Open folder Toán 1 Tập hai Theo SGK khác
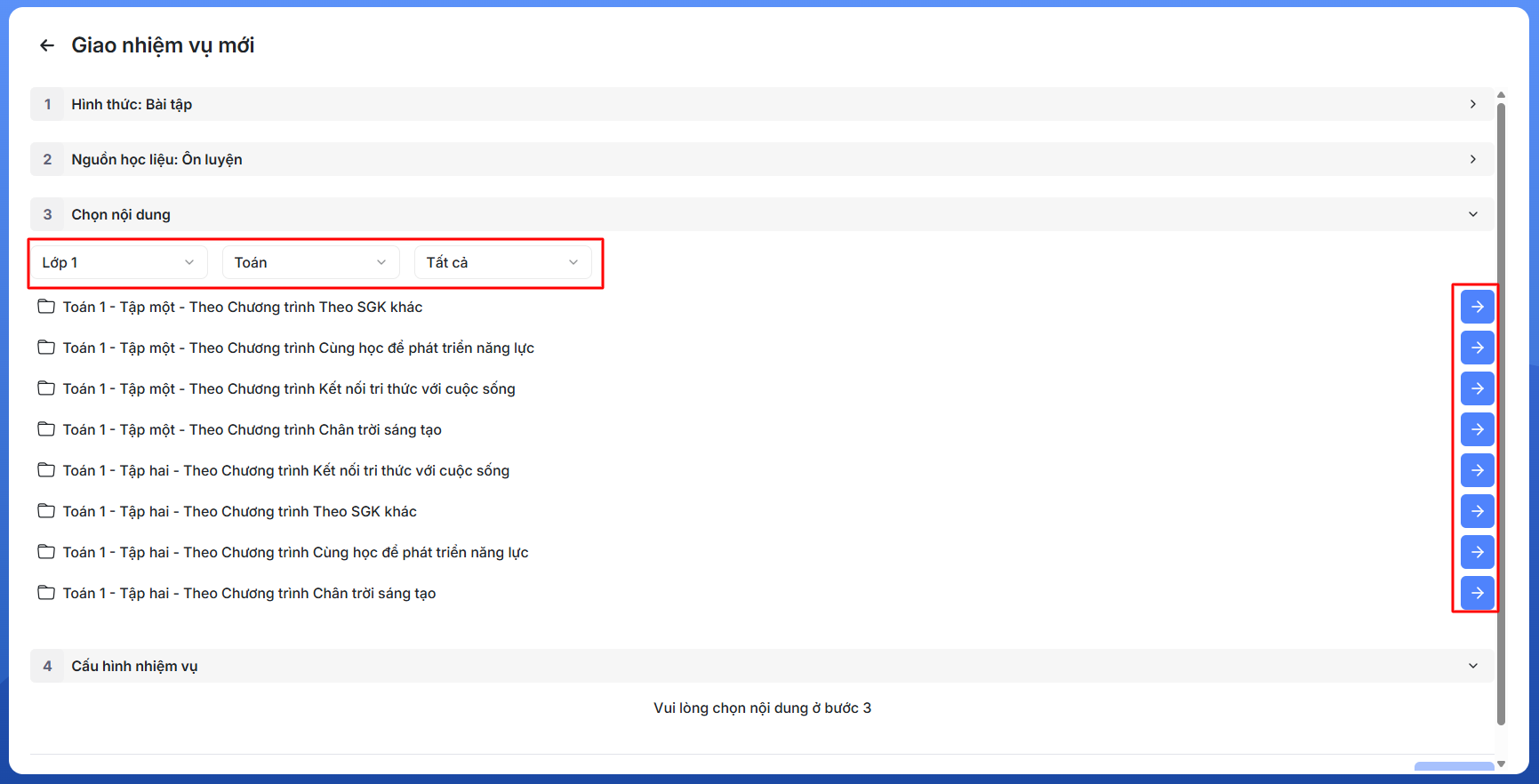The height and width of the screenshot is (784, 1539). [x=239, y=511]
